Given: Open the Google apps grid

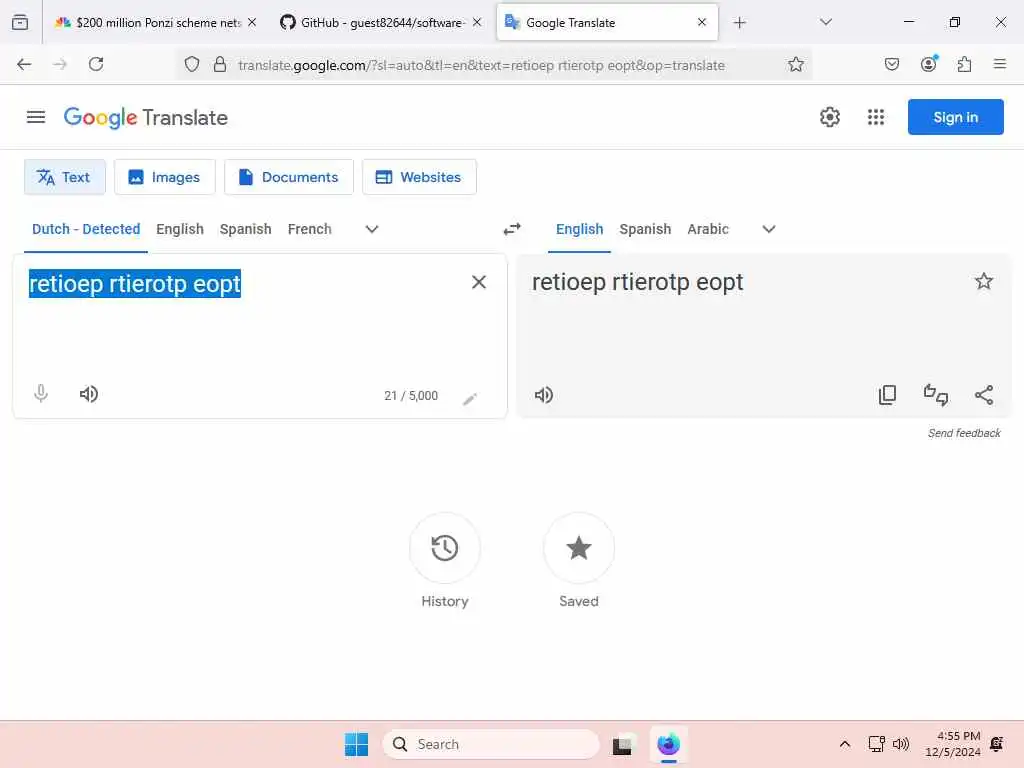Looking at the screenshot, I should pos(876,118).
